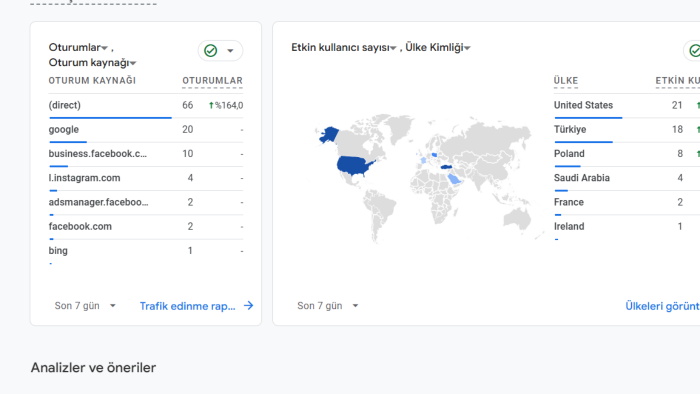Click the United States on world map
Image resolution: width=700 pixels, height=394 pixels.
click(x=354, y=166)
